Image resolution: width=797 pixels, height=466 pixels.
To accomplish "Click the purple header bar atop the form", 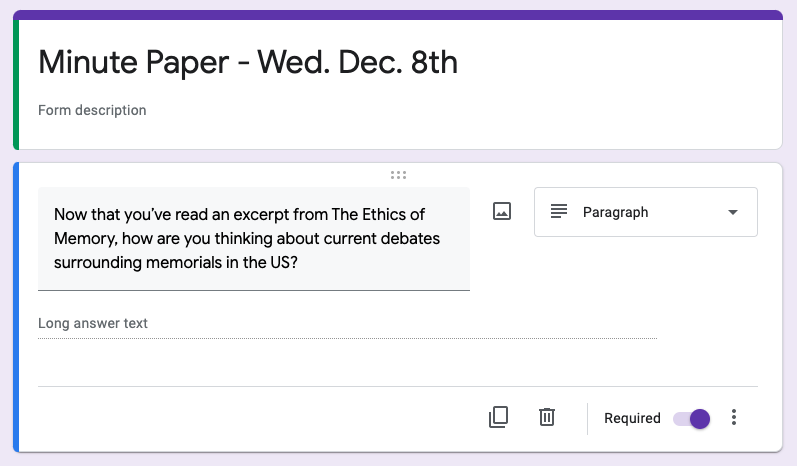I will tap(398, 15).
